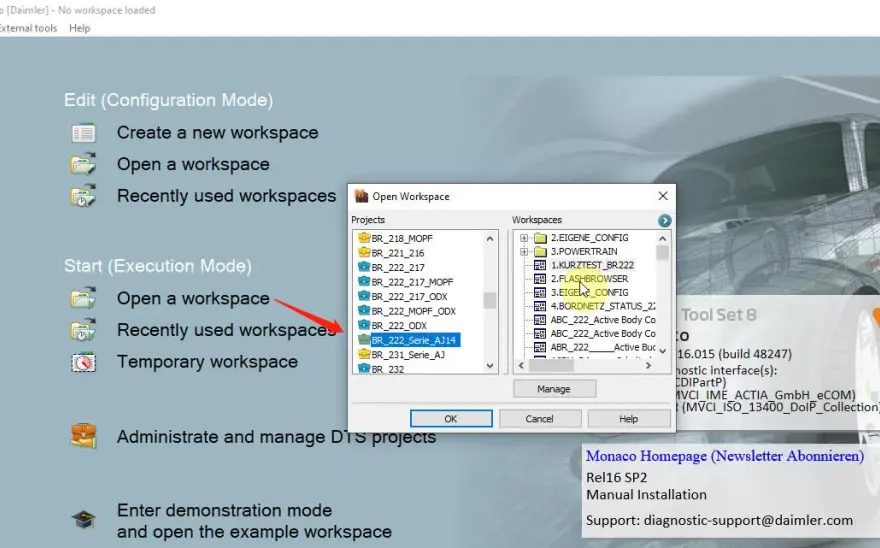Click the blue arrow icon beside Workspaces

(x=664, y=220)
